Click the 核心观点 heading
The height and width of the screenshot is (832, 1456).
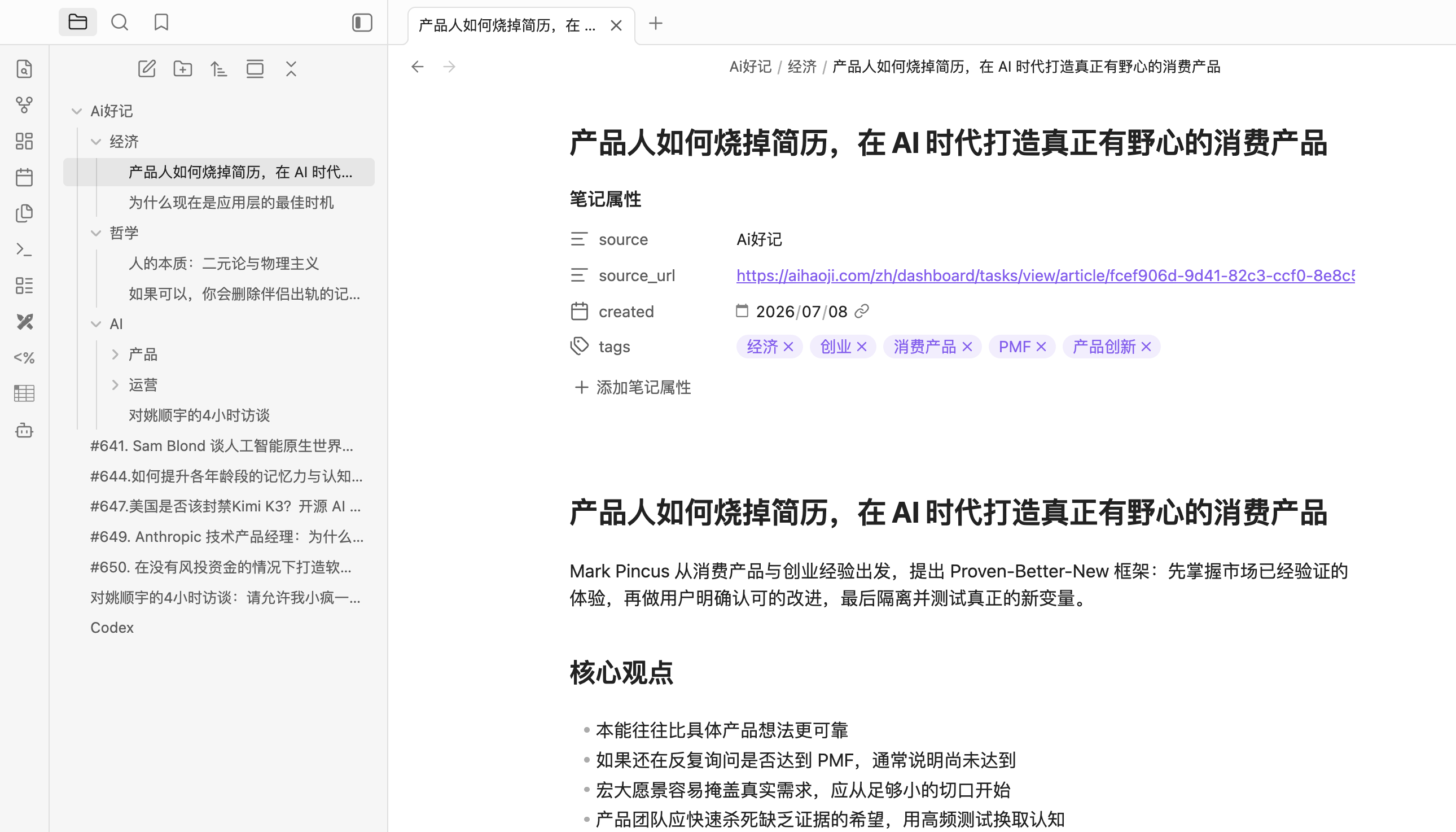tap(621, 673)
